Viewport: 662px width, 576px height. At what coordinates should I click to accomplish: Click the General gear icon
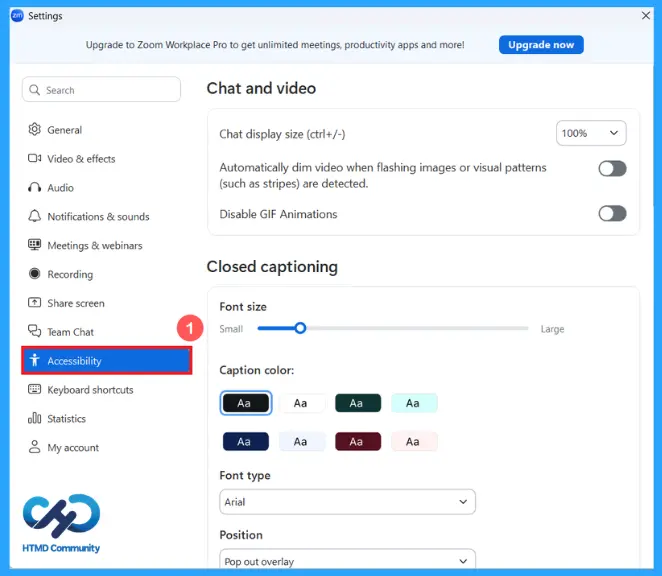coord(35,129)
